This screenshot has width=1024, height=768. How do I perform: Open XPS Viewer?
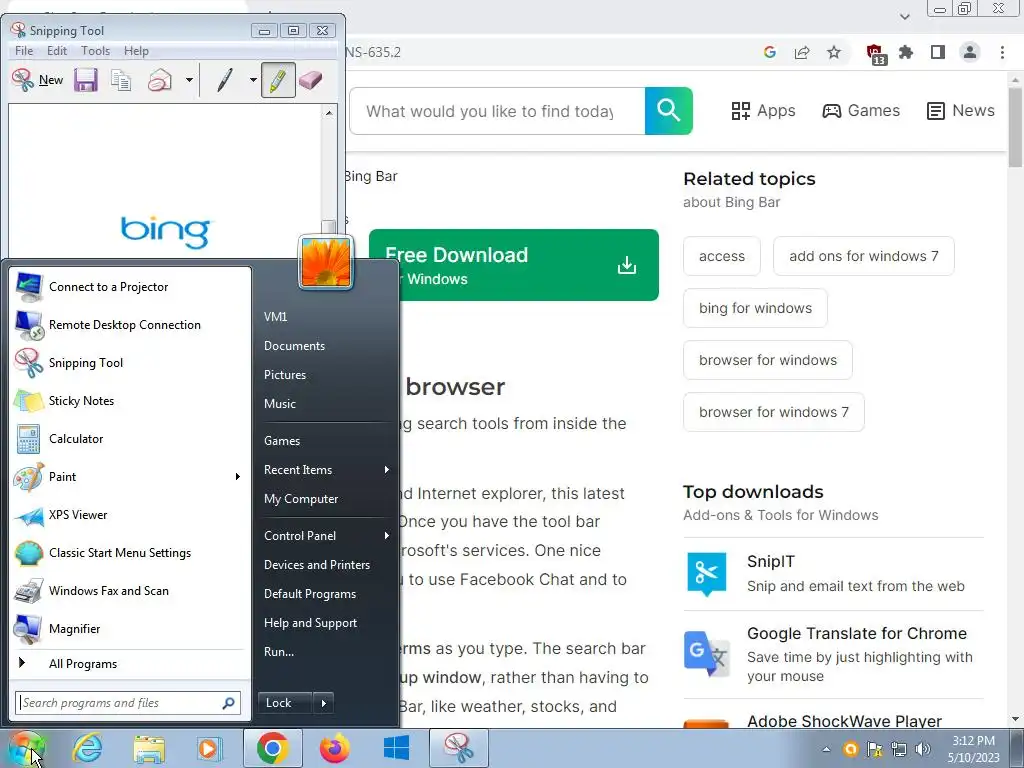click(x=129, y=515)
